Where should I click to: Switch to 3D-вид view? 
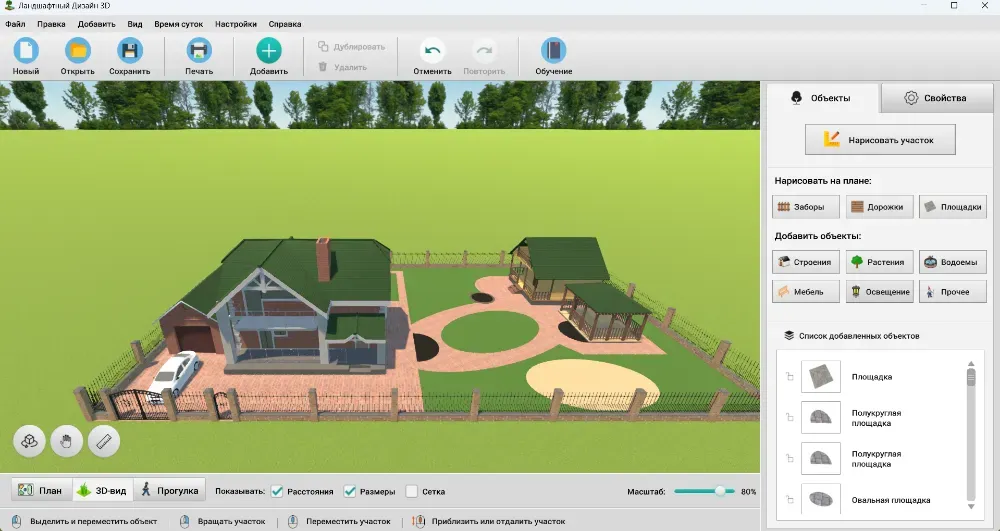click(x=103, y=490)
